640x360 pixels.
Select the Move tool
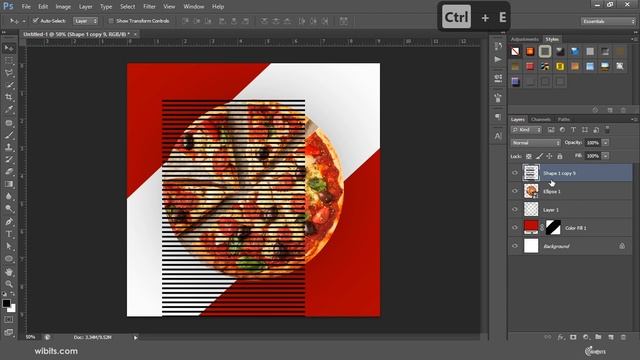pyautogui.click(x=9, y=49)
